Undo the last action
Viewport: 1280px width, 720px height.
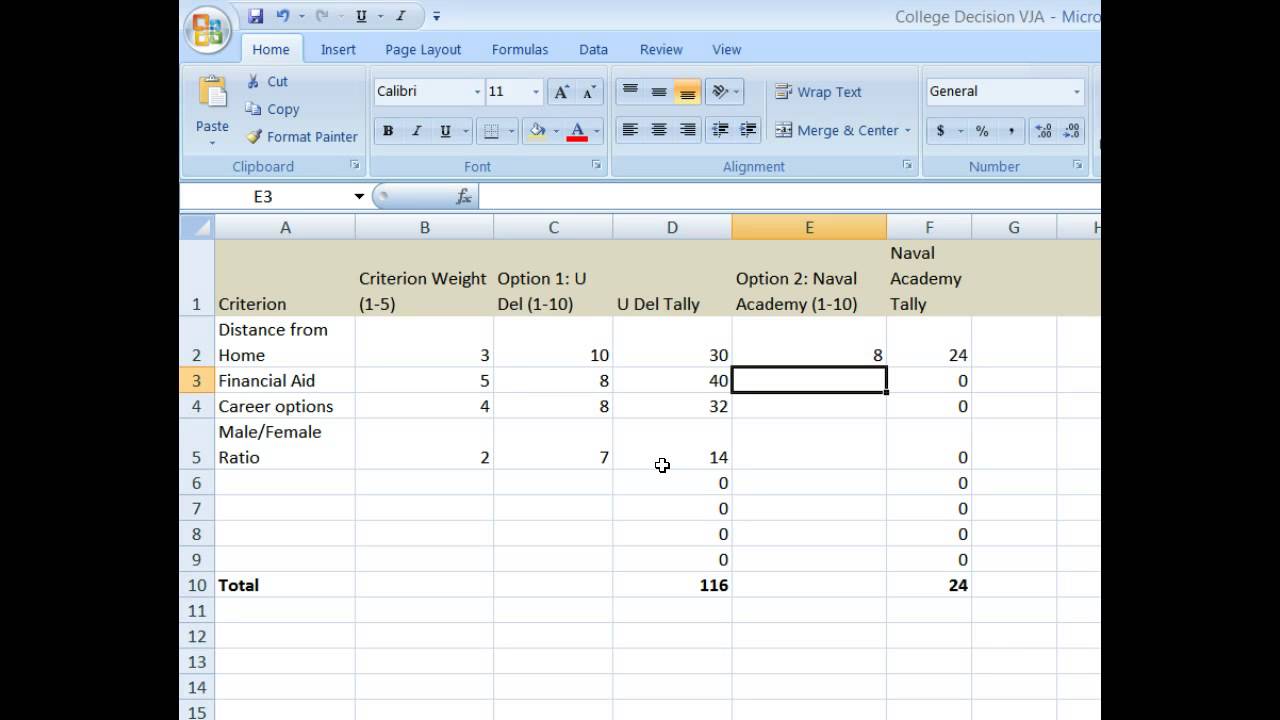click(283, 16)
